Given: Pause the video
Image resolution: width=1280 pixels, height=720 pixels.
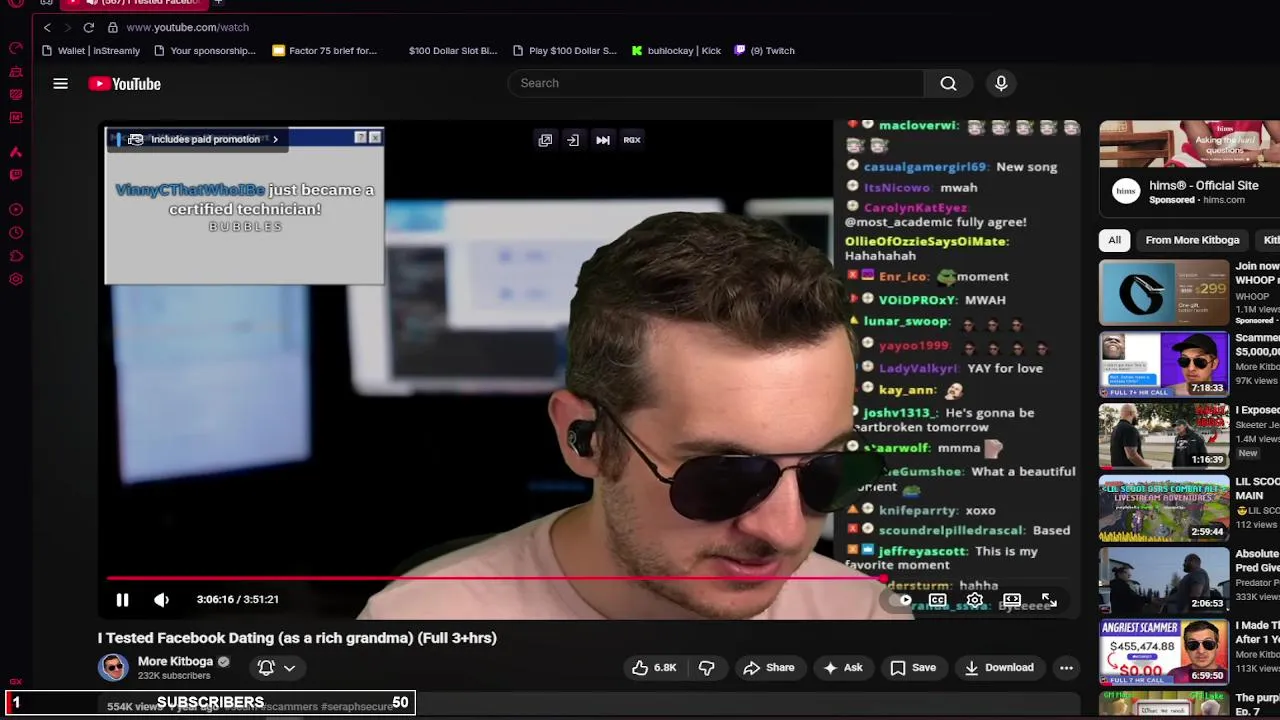Looking at the screenshot, I should [122, 599].
